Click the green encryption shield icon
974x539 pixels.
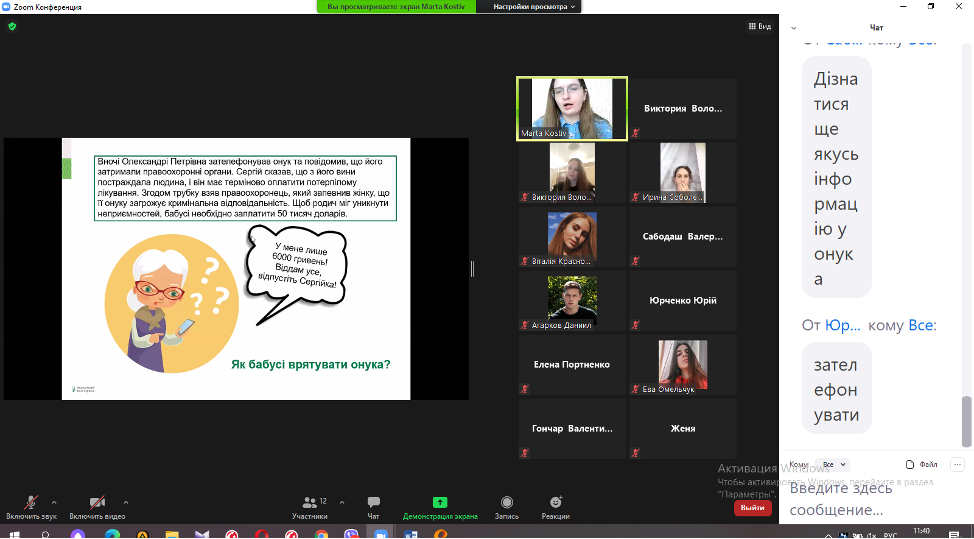coord(12,26)
